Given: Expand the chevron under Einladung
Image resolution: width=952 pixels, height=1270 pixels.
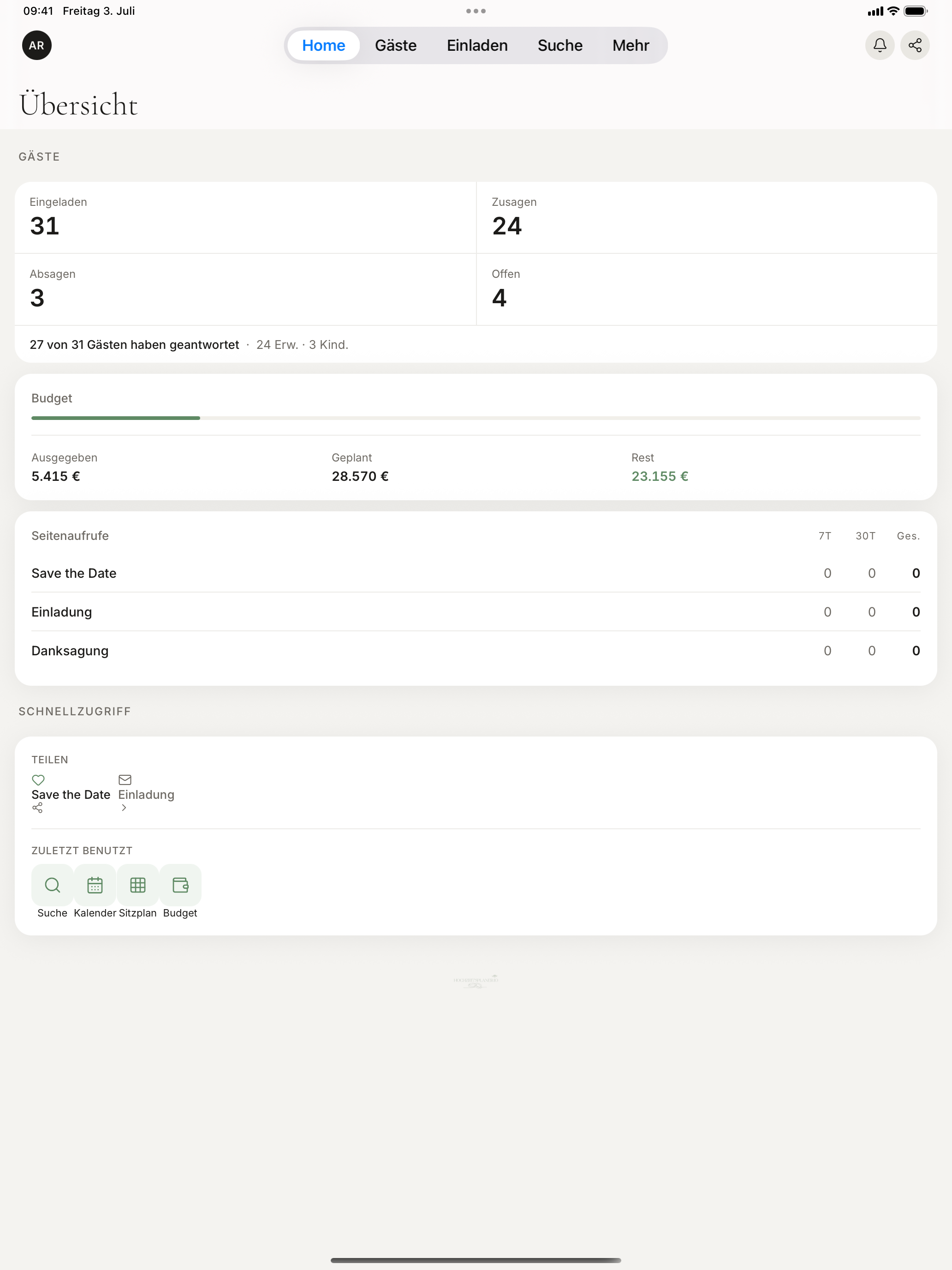Looking at the screenshot, I should pos(123,808).
